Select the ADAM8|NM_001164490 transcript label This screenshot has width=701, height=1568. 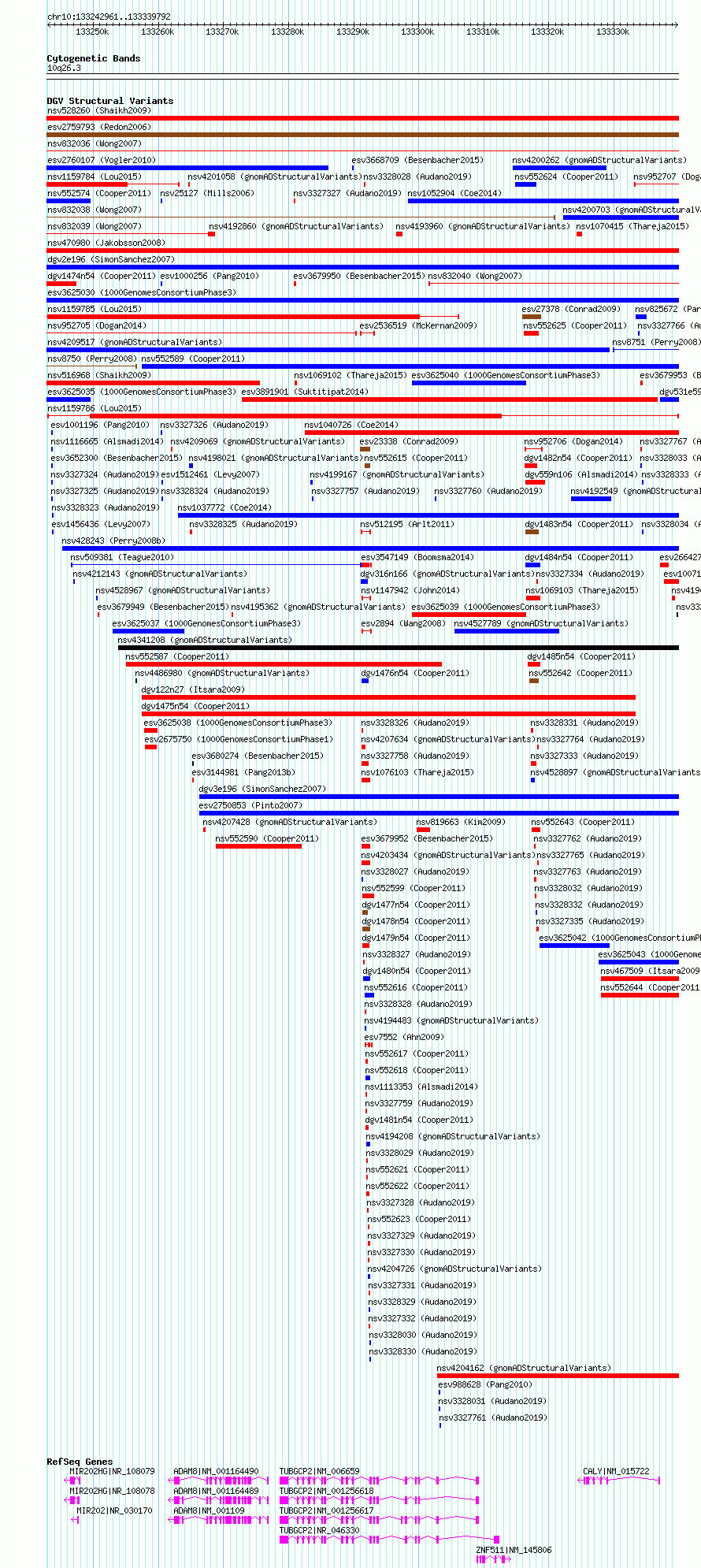[216, 1471]
